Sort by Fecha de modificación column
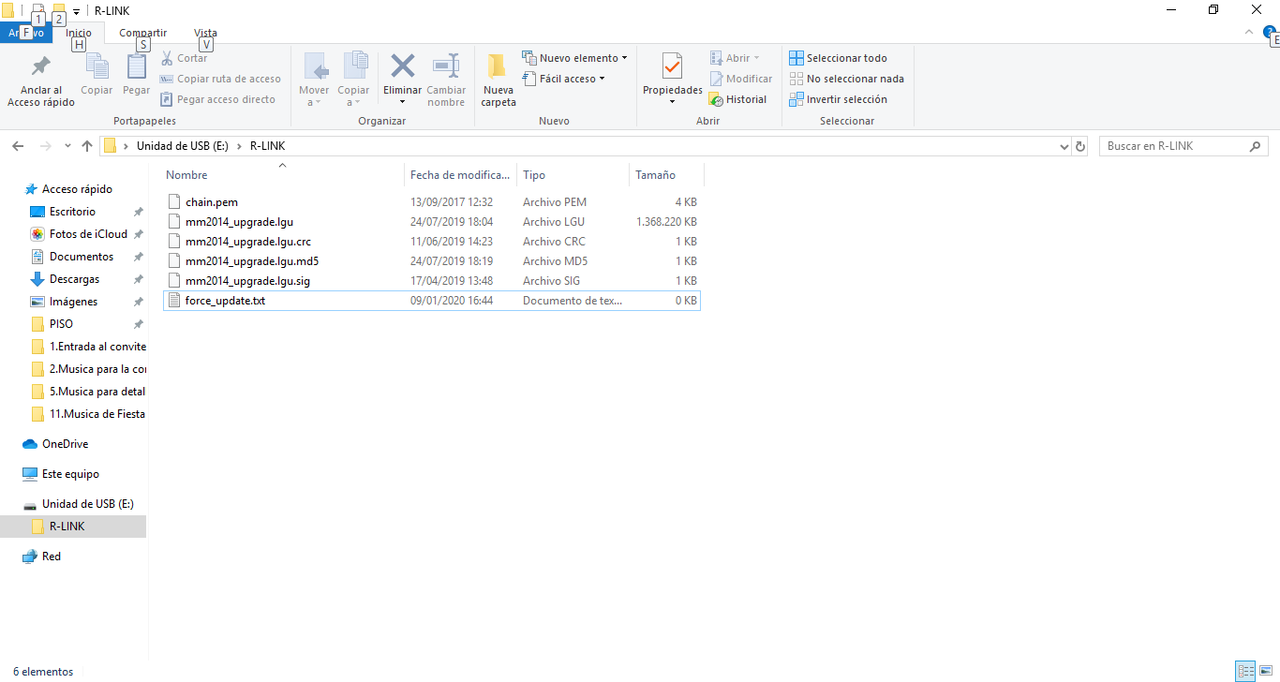The height and width of the screenshot is (682, 1280). coord(459,175)
